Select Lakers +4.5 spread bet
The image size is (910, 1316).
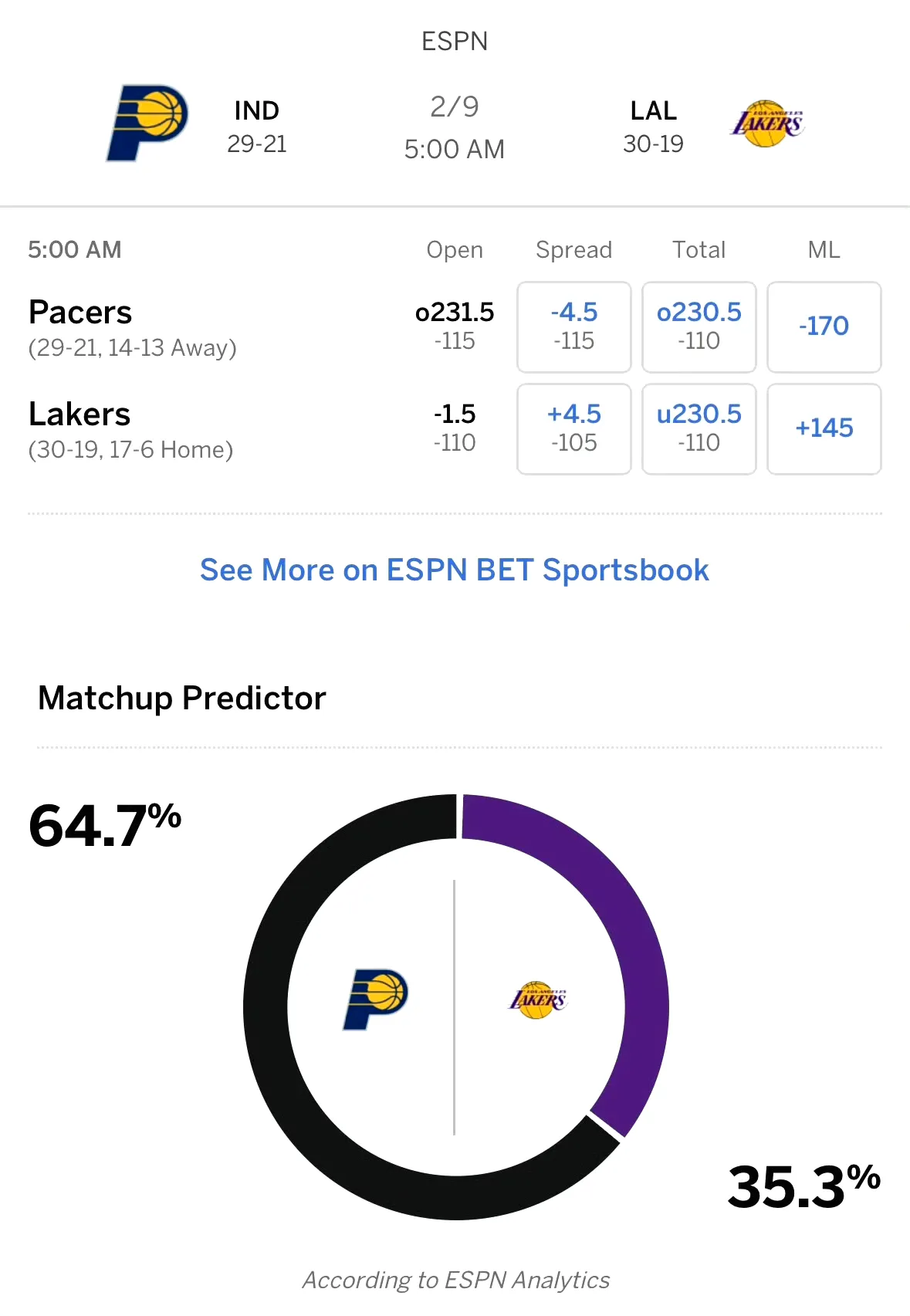click(x=573, y=428)
